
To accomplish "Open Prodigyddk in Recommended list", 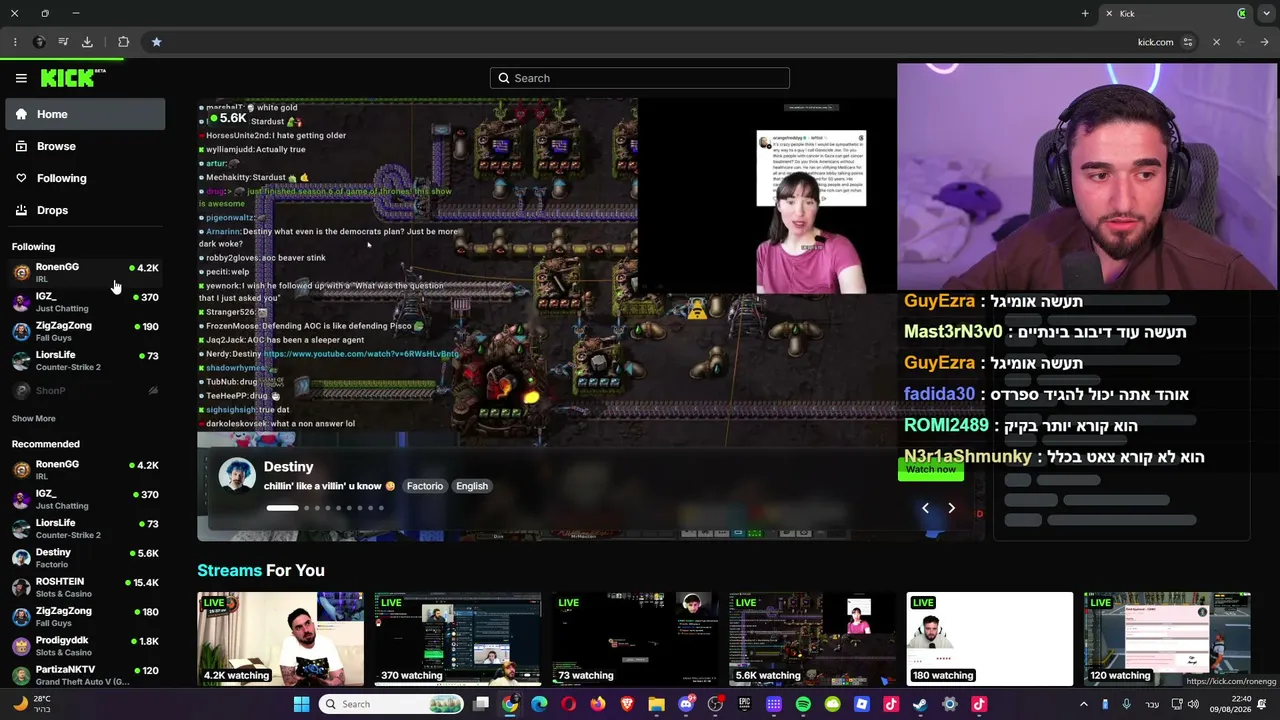I will 85,645.
